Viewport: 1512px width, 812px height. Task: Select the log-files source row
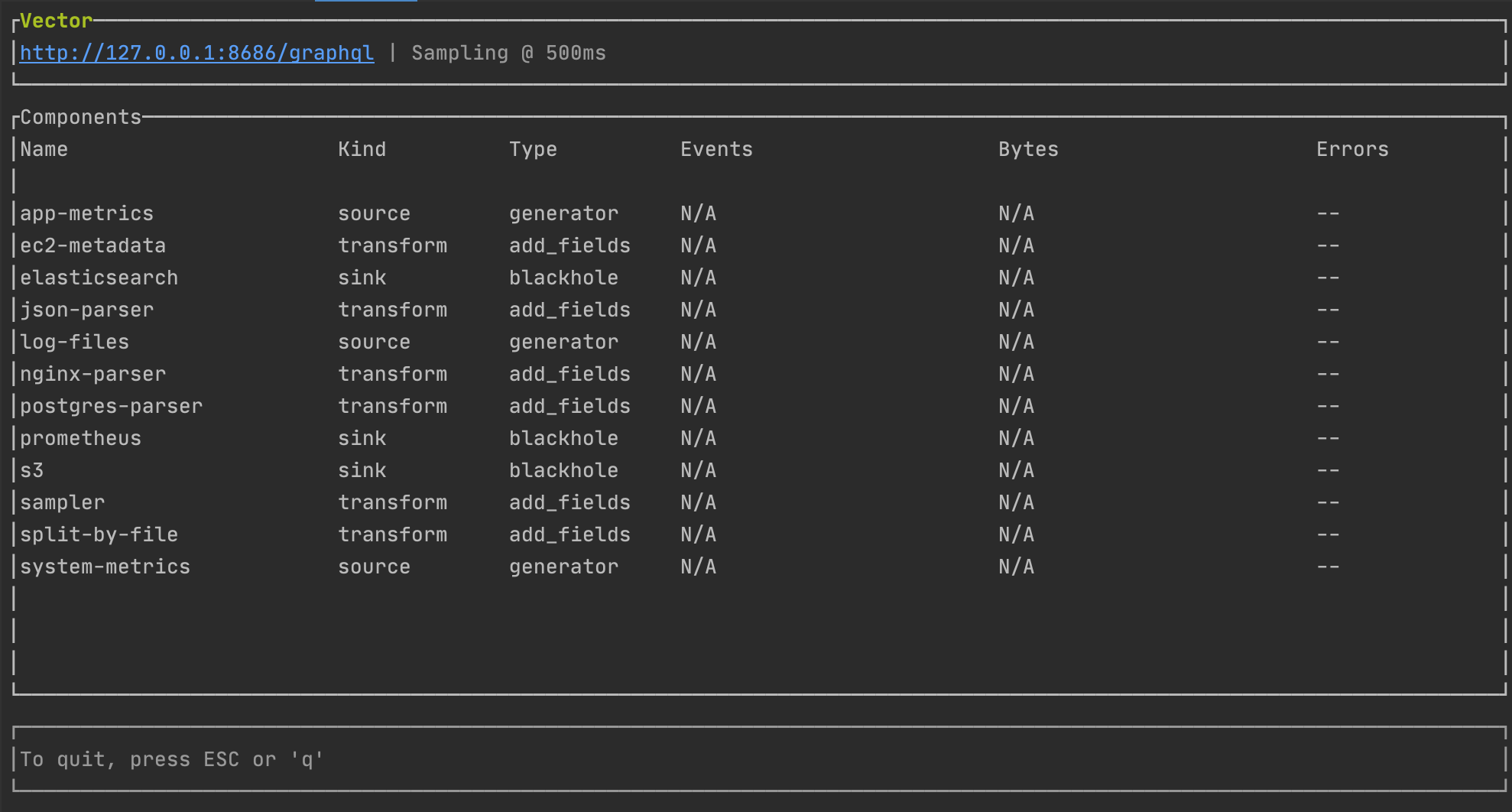[x=74, y=342]
